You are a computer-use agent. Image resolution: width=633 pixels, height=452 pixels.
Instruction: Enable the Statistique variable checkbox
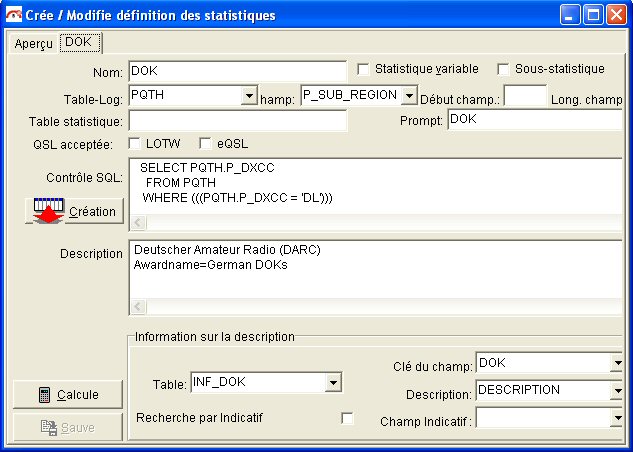[x=364, y=69]
